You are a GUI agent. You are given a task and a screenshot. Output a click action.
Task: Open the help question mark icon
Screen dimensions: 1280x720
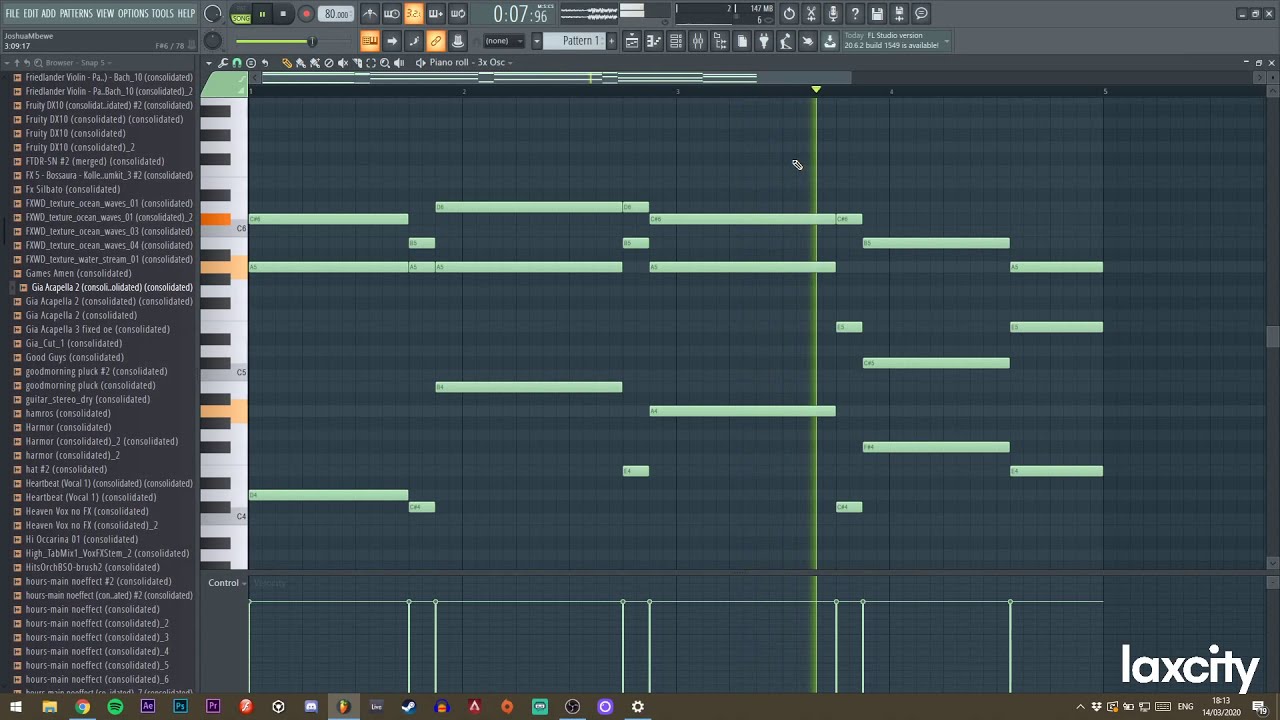pos(855,13)
